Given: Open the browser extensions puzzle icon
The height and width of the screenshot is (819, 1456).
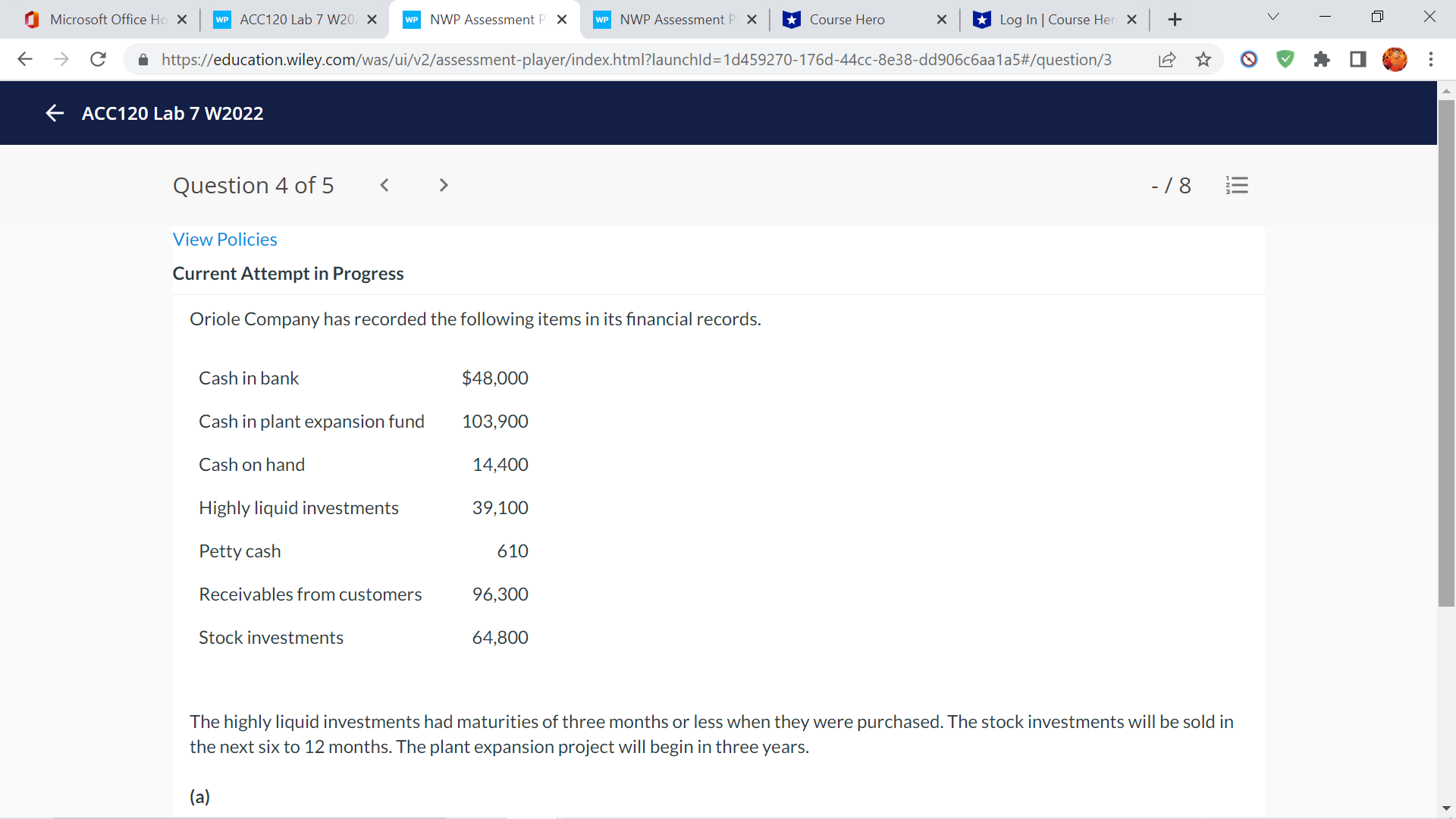Looking at the screenshot, I should pos(1322,59).
